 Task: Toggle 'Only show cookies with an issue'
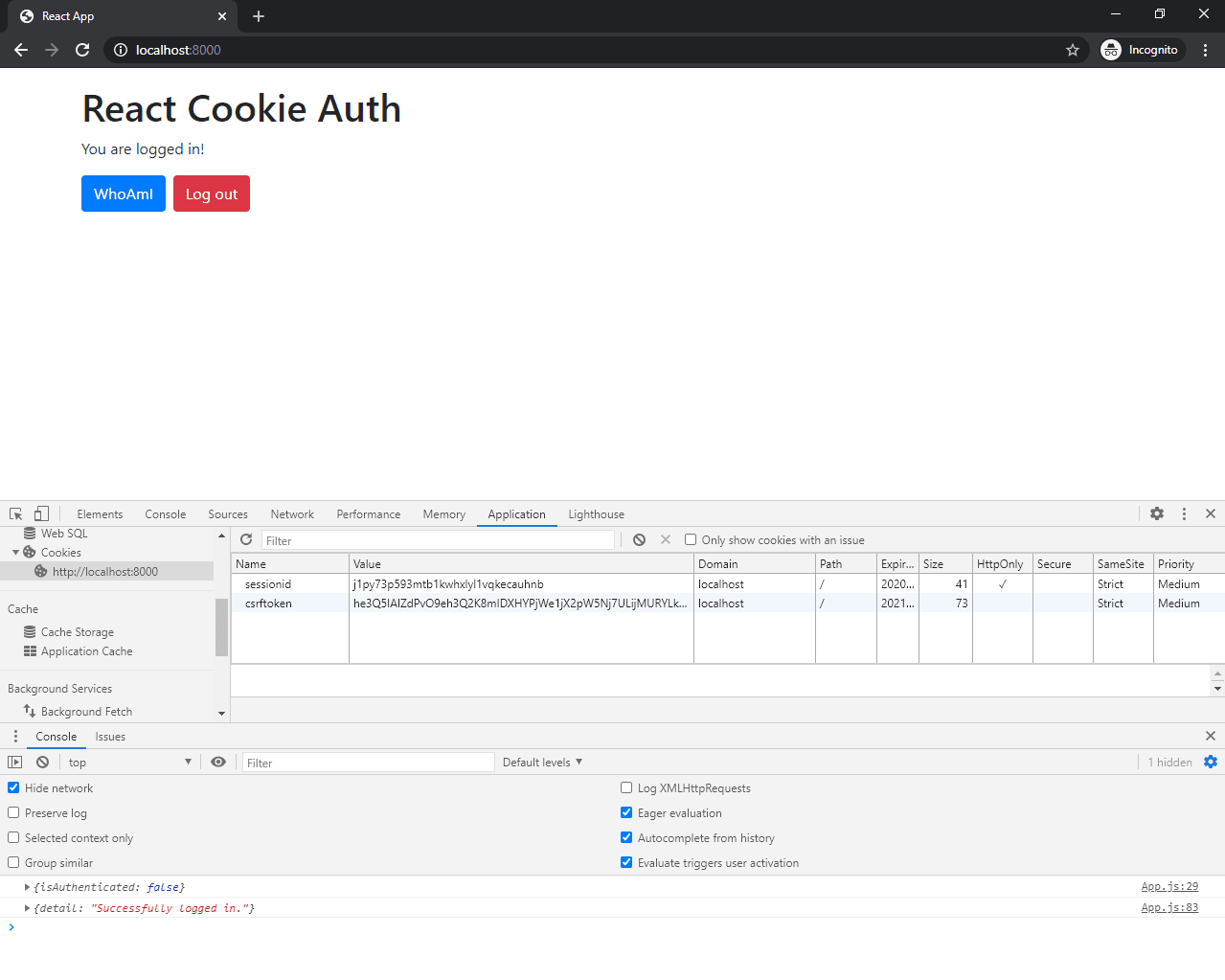[691, 539]
